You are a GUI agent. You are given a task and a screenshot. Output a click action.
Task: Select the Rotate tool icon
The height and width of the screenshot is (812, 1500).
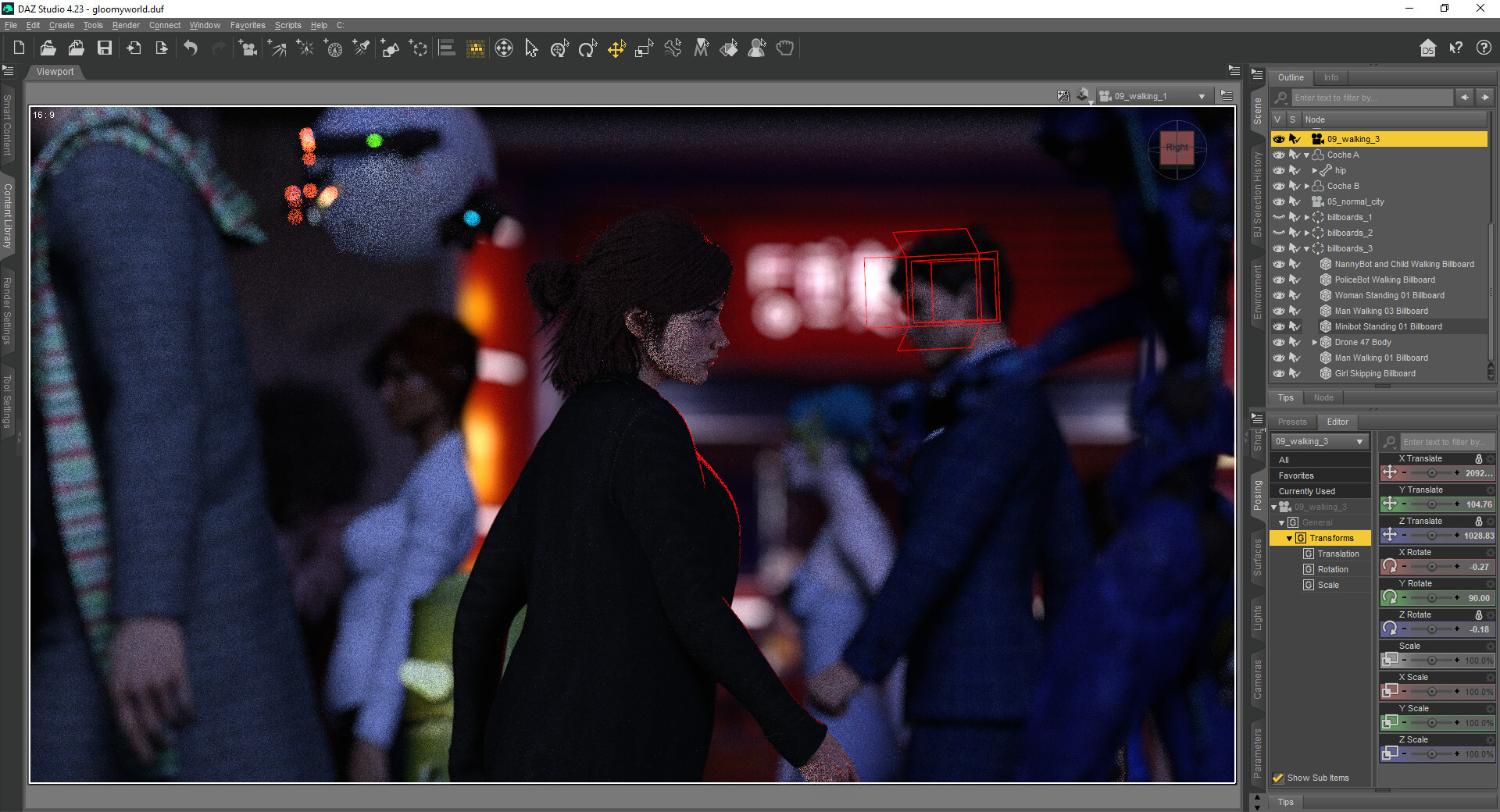tap(587, 48)
